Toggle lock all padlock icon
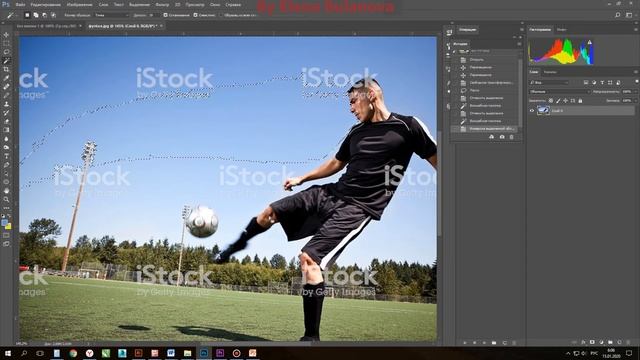640x360 pixels. click(x=580, y=100)
